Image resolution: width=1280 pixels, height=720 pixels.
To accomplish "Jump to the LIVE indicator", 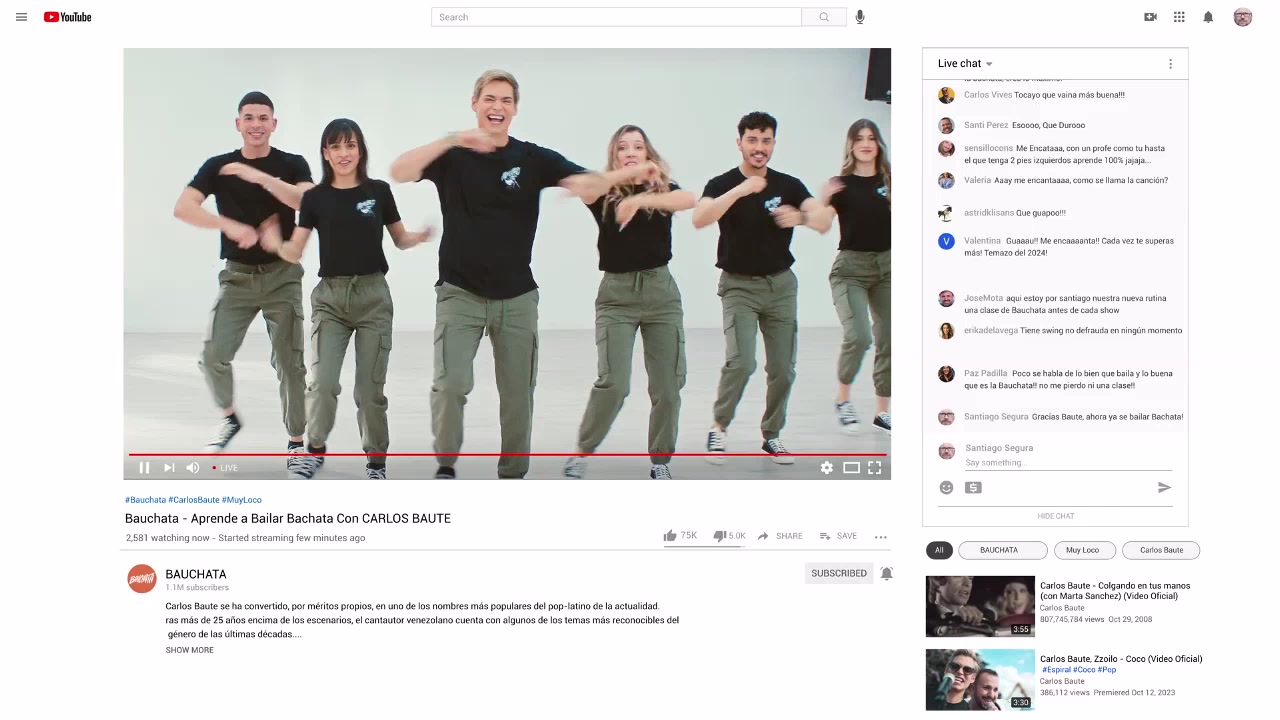I will (x=225, y=468).
